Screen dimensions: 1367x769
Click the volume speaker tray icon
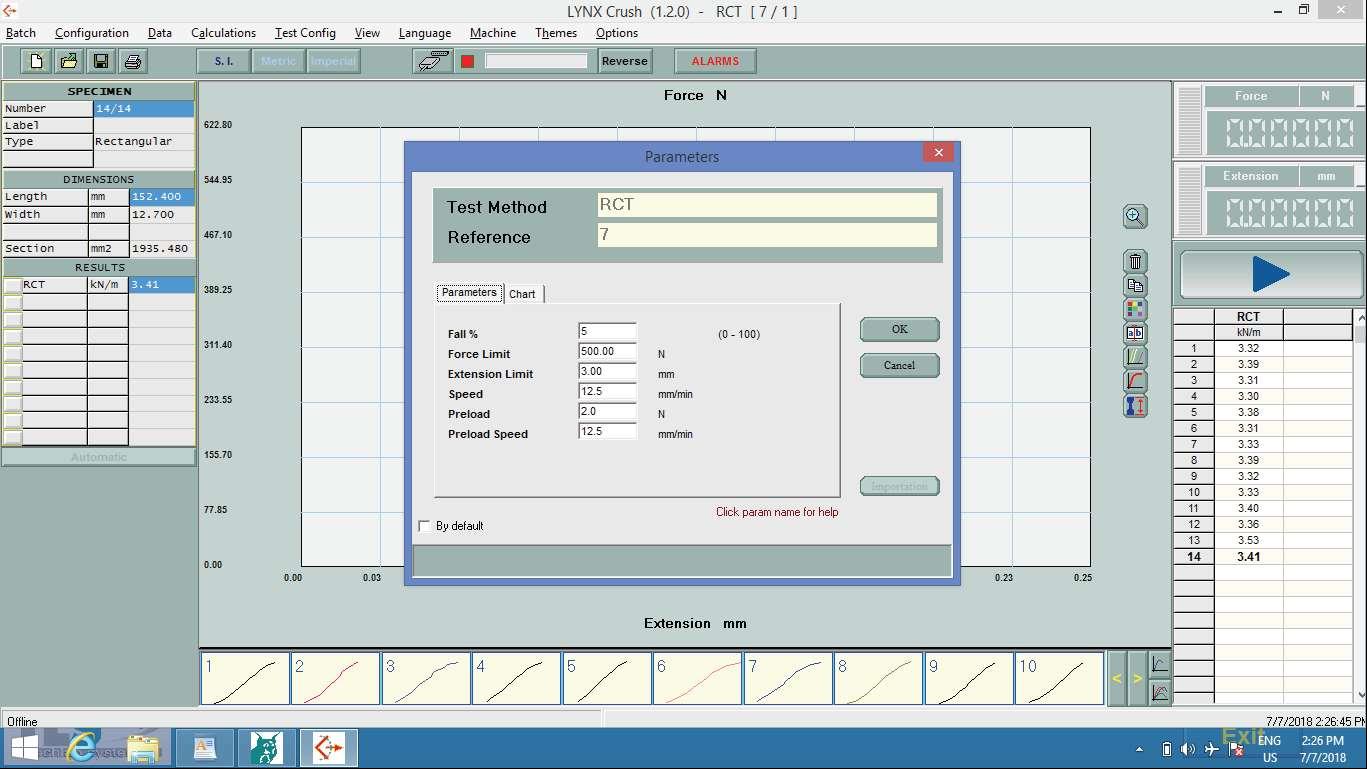(1188, 749)
